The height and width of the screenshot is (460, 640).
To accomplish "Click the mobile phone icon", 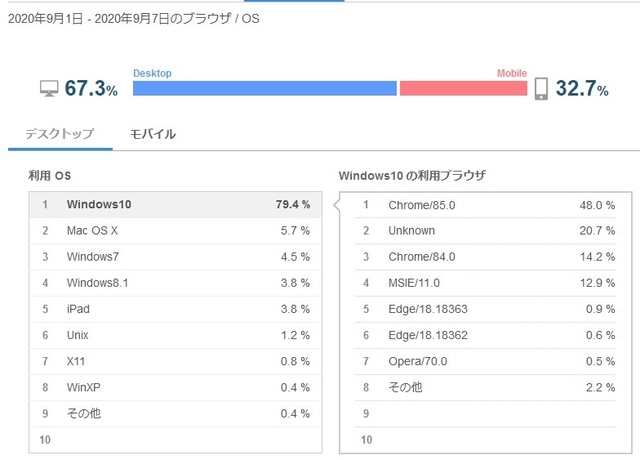I will click(x=541, y=89).
